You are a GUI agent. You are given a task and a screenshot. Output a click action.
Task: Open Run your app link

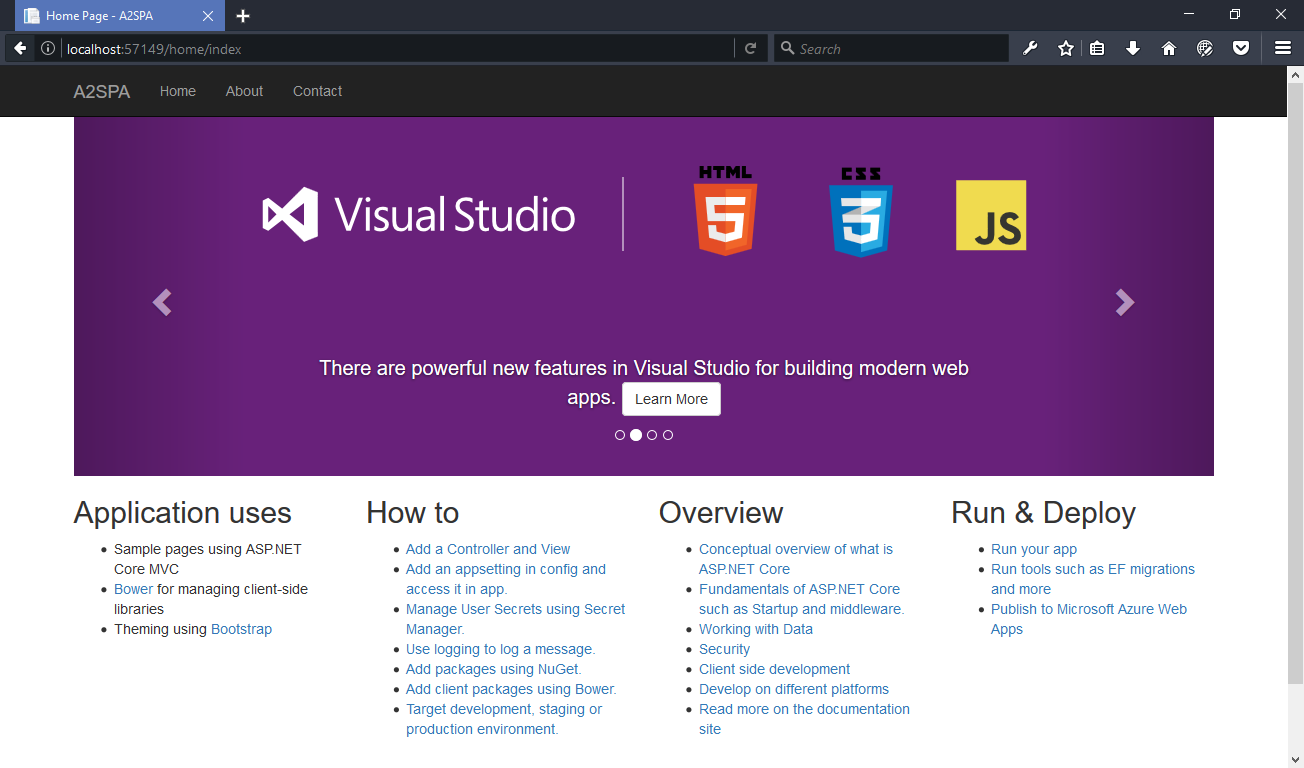tap(1034, 549)
